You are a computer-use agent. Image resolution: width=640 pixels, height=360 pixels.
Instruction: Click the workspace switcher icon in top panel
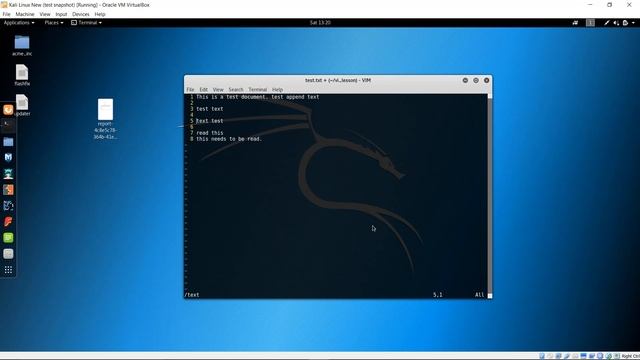coord(590,23)
